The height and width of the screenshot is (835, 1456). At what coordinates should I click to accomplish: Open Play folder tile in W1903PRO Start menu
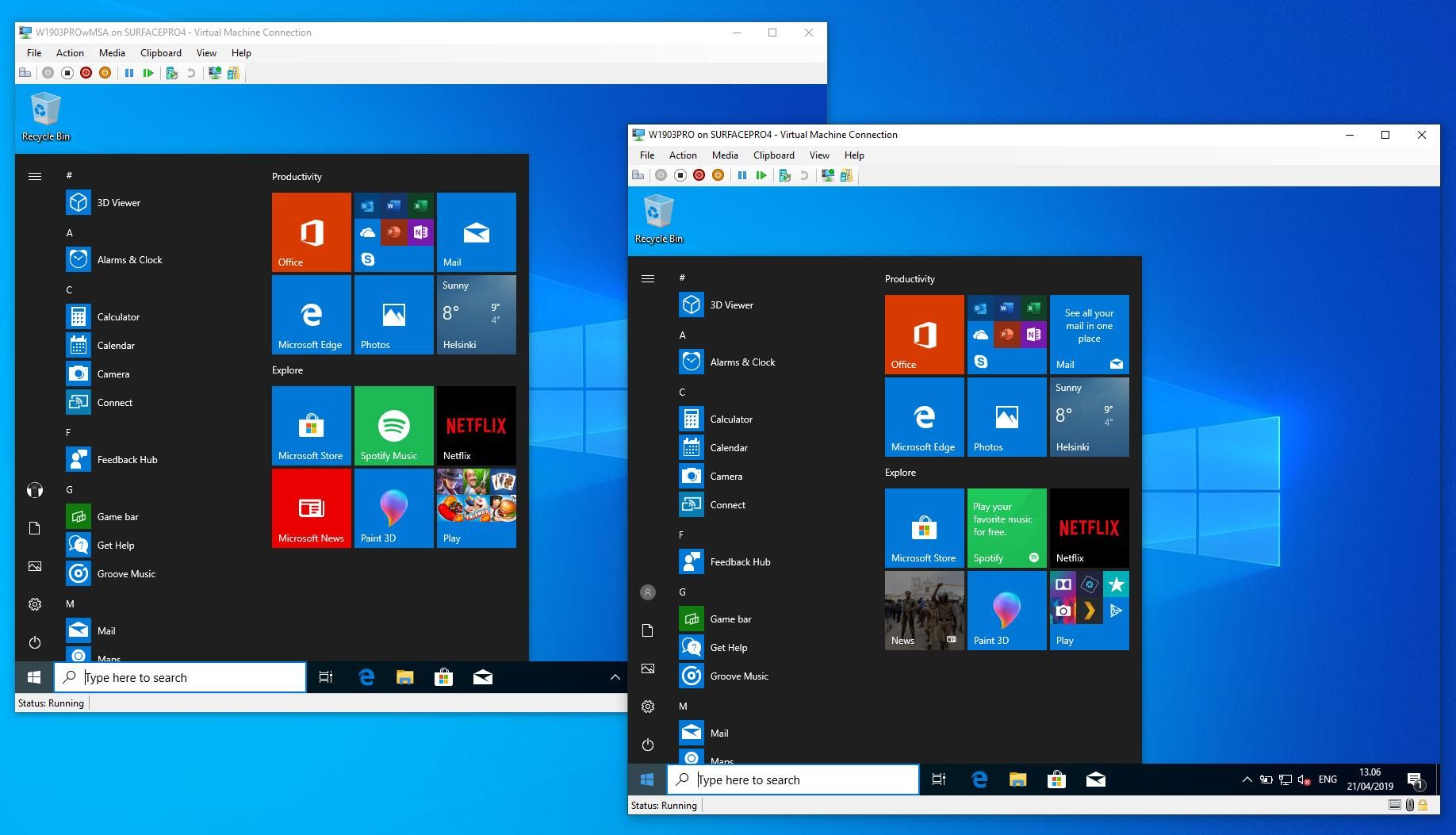pos(1090,611)
